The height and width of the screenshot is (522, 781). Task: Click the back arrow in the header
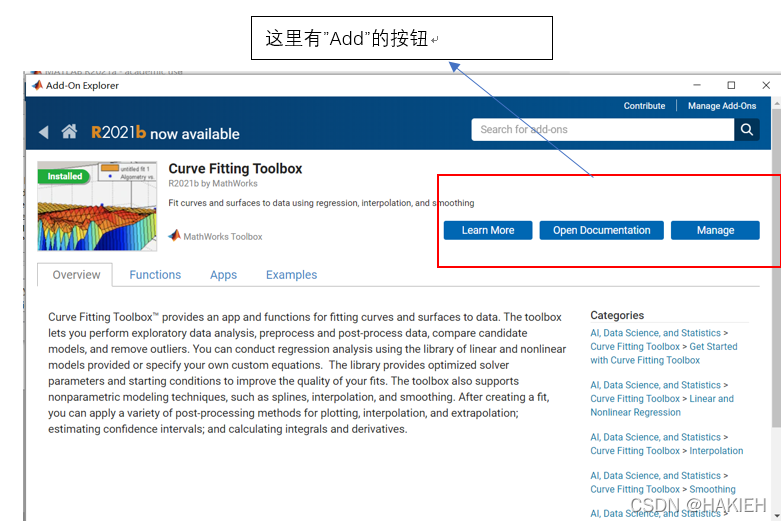pos(44,132)
